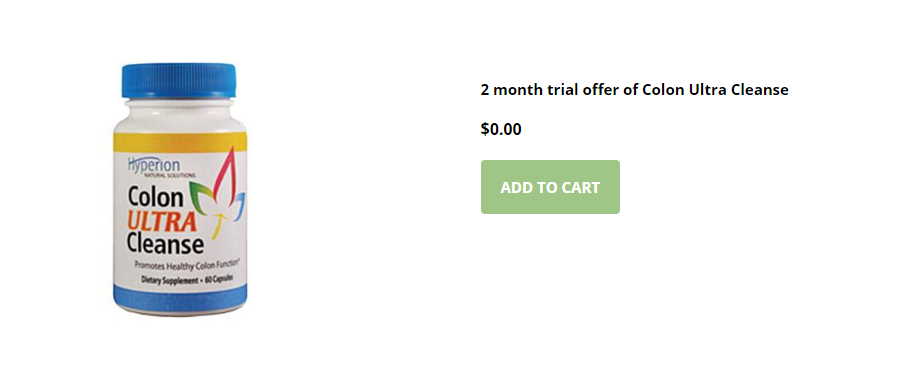Screen dimensions: 902x378
Task: Click the word Colon on the bottle label
Action: click(155, 197)
